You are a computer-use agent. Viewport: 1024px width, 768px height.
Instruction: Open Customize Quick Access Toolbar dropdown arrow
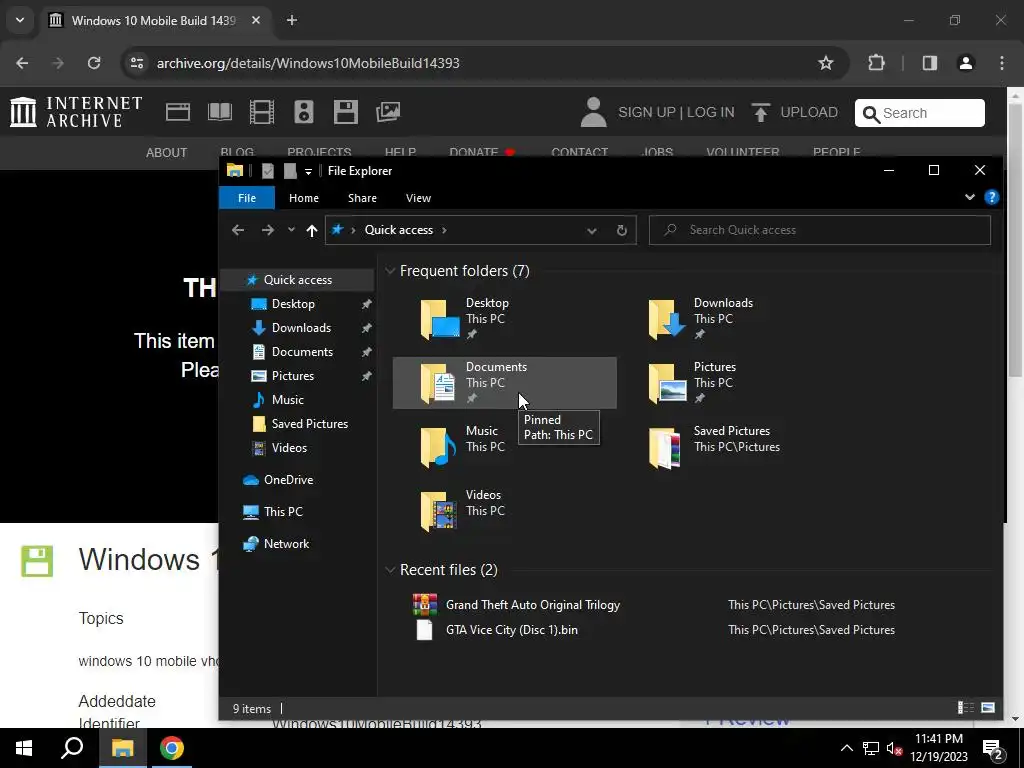point(308,172)
